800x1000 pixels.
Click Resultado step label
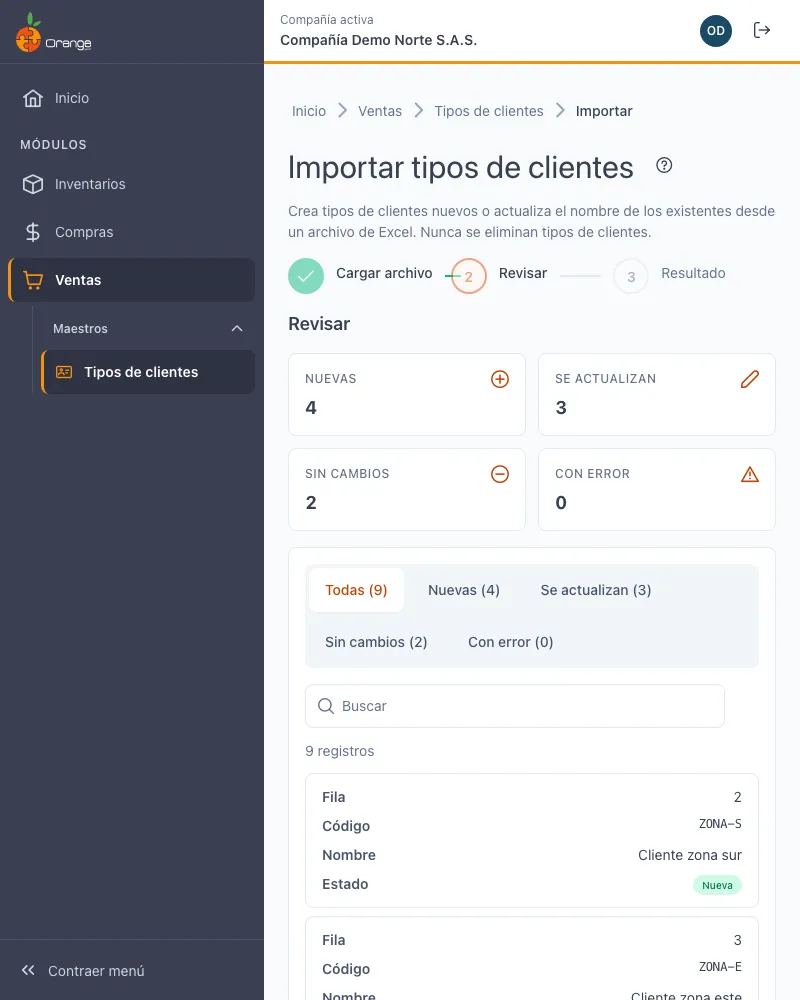[x=693, y=273]
